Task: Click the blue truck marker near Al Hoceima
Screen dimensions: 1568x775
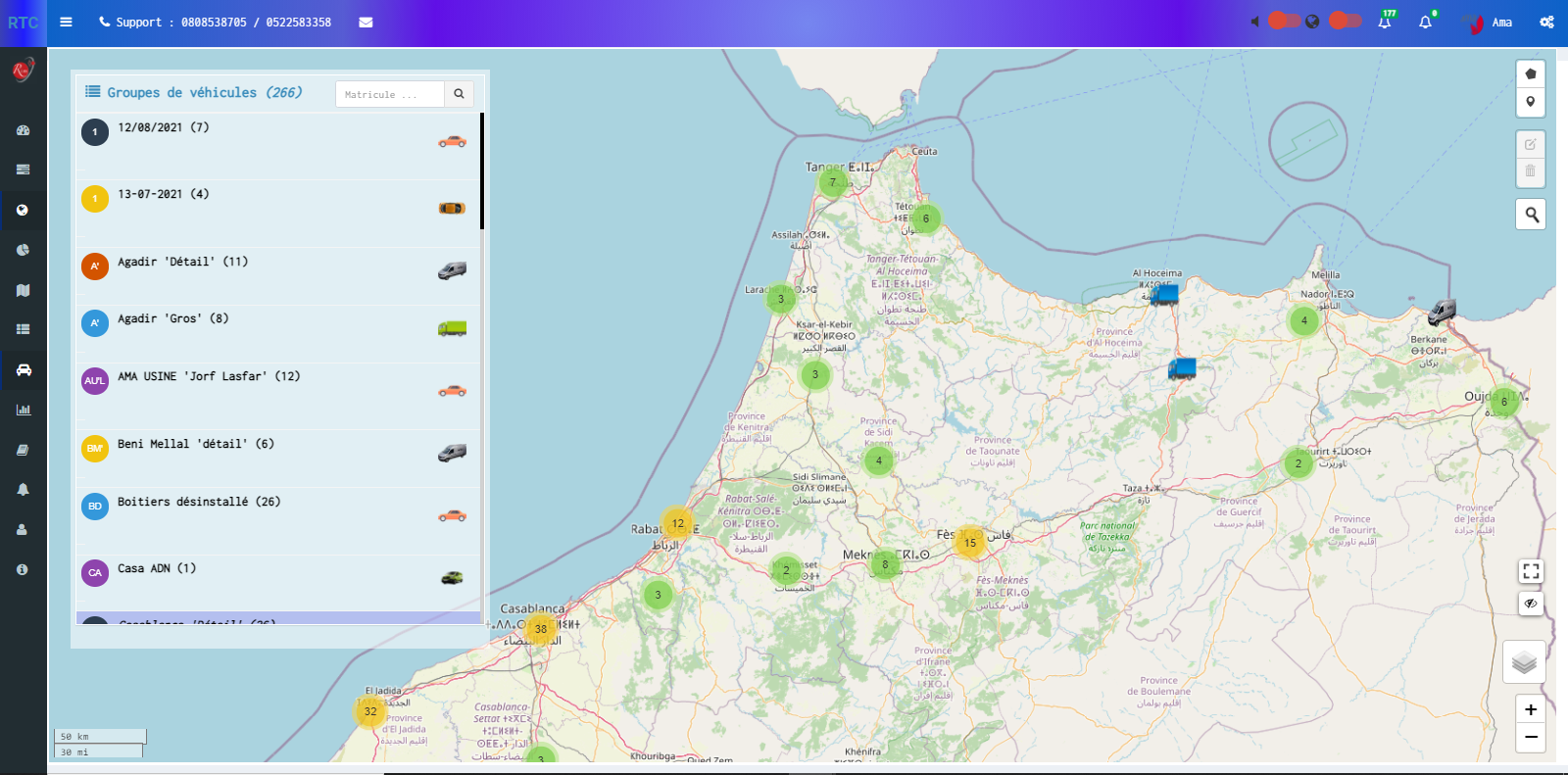Action: [x=1163, y=293]
